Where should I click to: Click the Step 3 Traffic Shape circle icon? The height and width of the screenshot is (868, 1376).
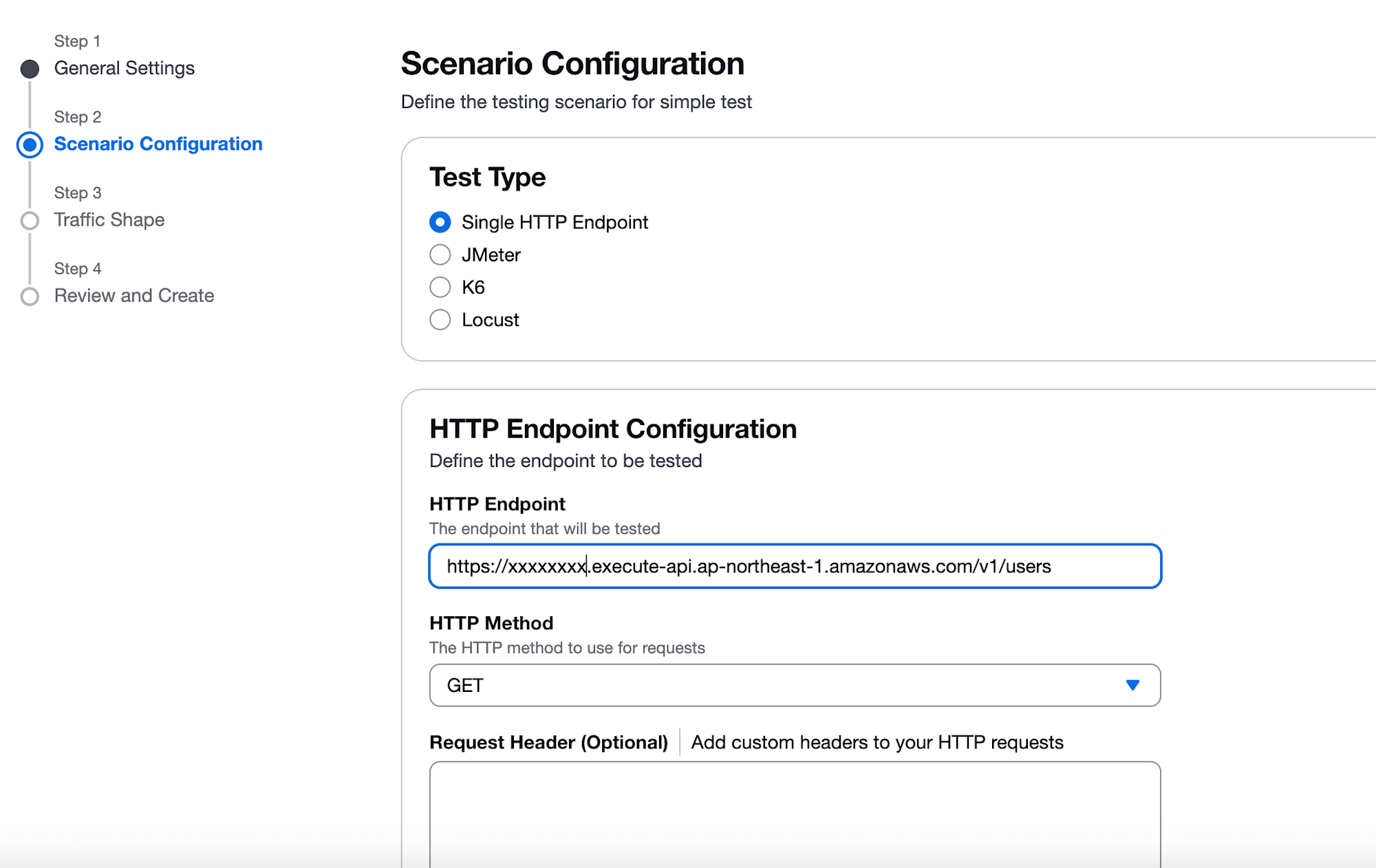30,221
